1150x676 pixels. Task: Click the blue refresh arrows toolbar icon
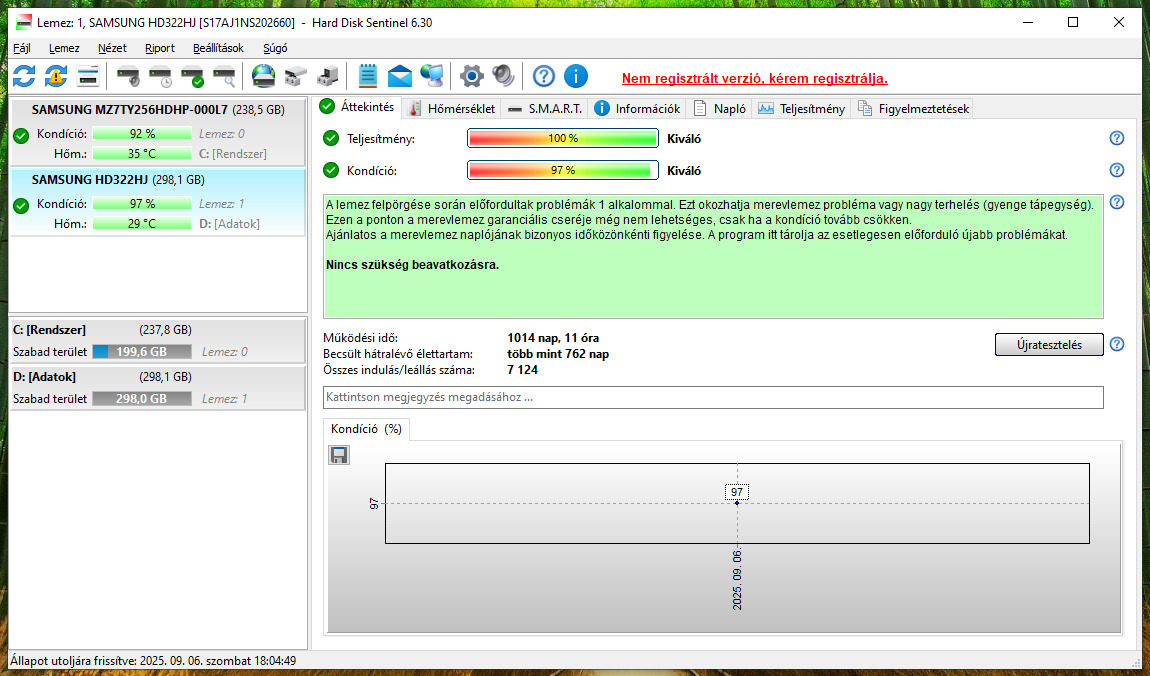[24, 76]
